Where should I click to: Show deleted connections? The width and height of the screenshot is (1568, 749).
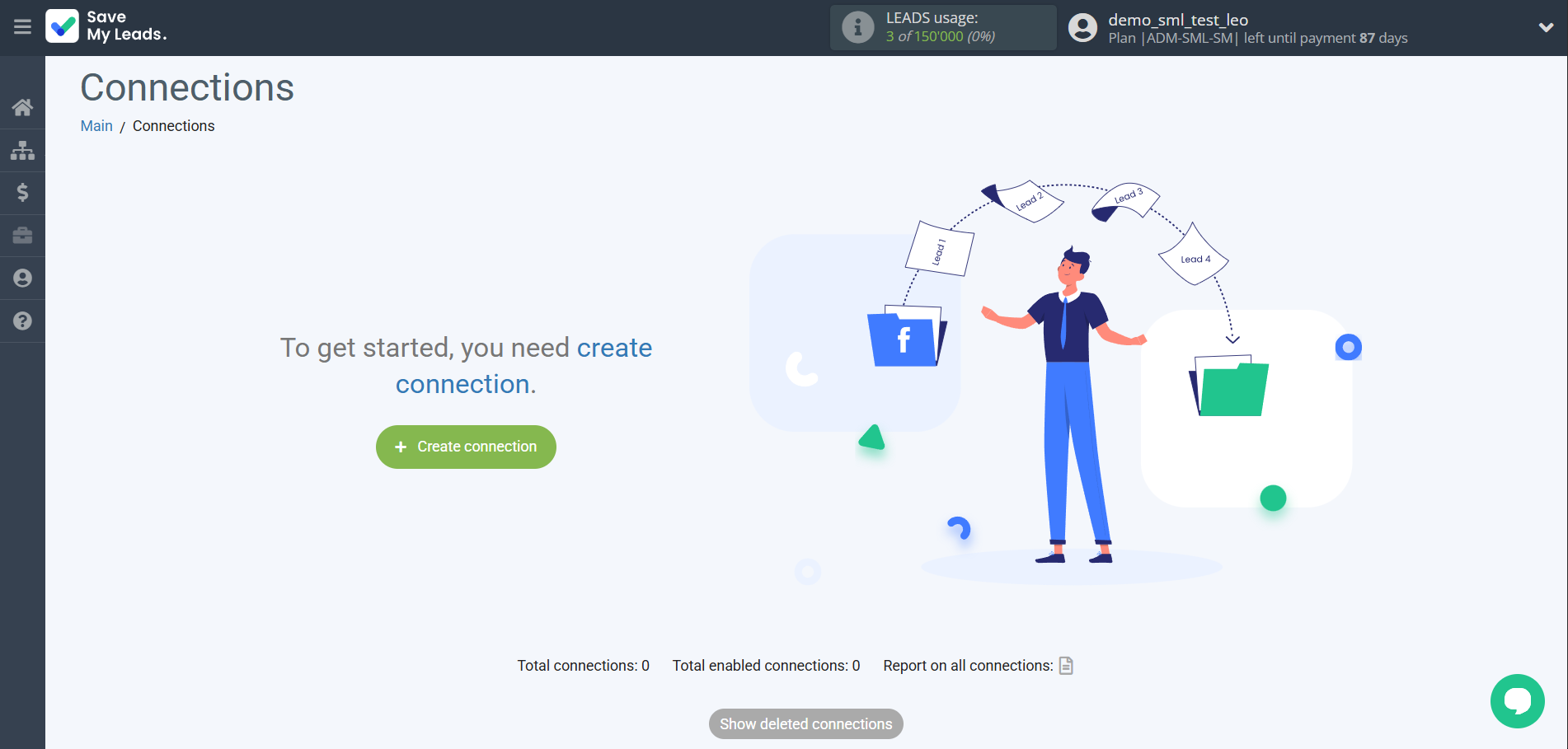pos(805,723)
